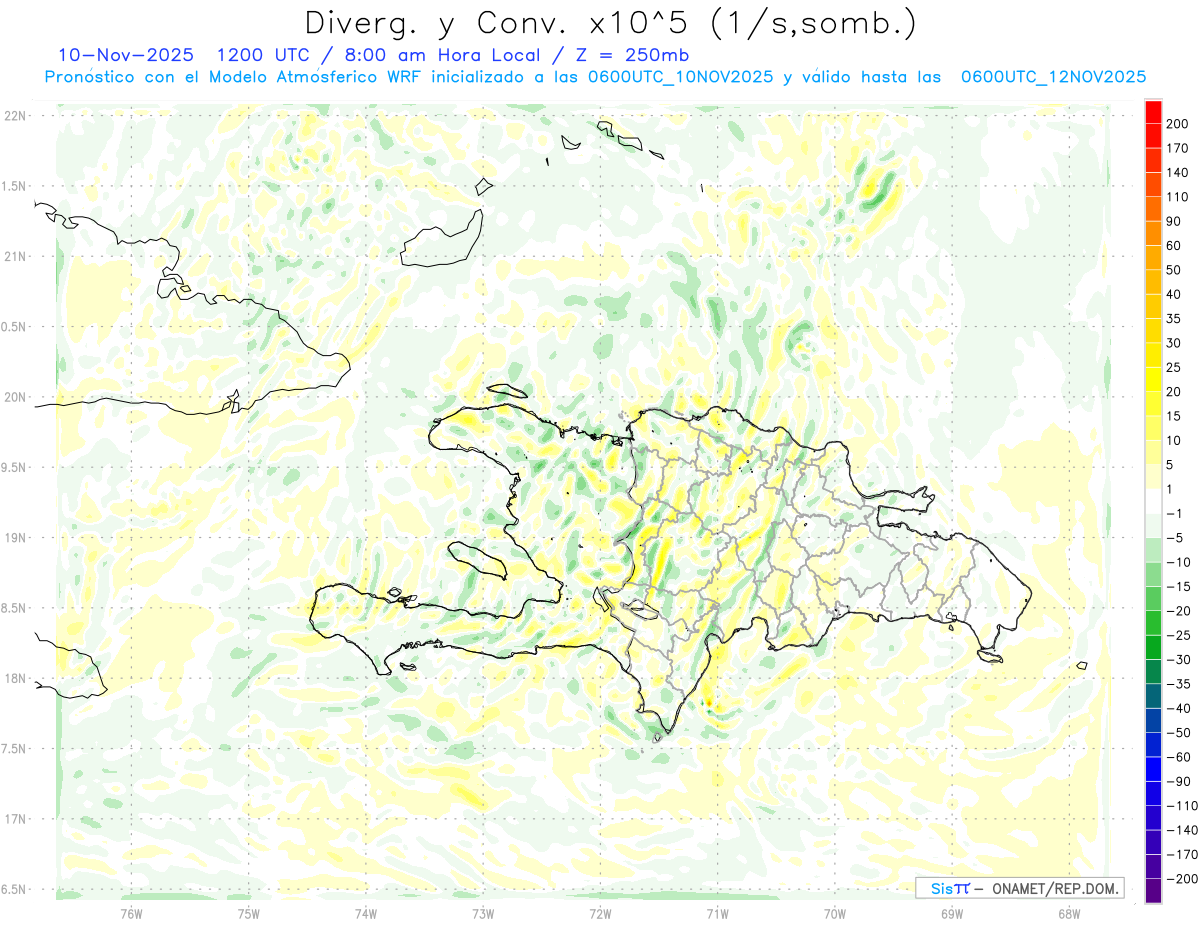Click the red swatch above 200 in colorbar
This screenshot has height=927, width=1200.
tap(1153, 112)
